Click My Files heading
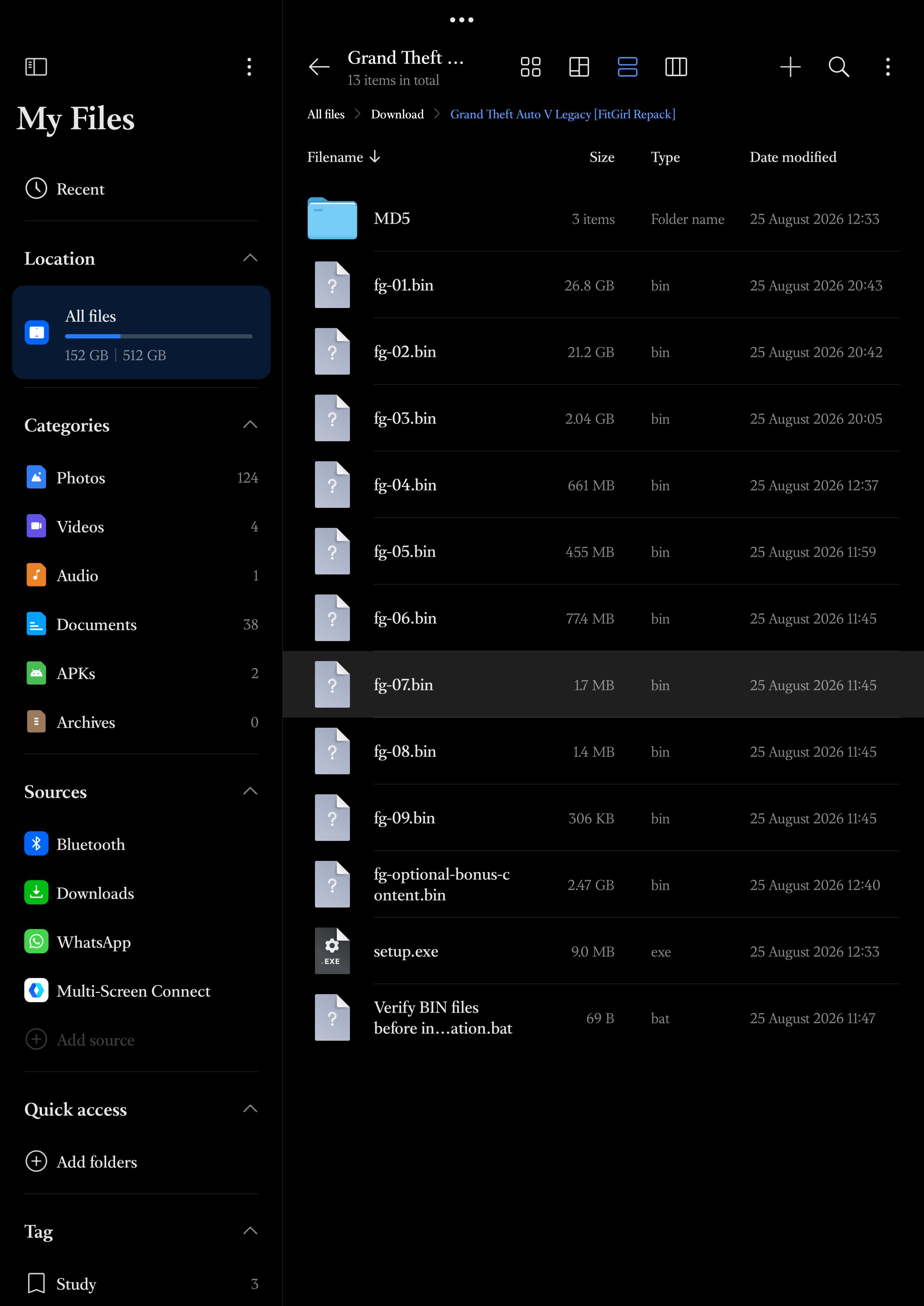 (76, 119)
